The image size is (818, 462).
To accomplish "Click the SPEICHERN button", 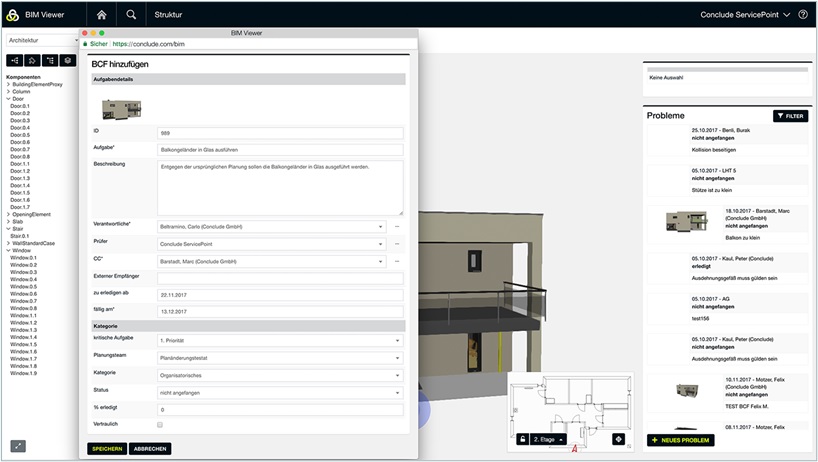I will (107, 449).
